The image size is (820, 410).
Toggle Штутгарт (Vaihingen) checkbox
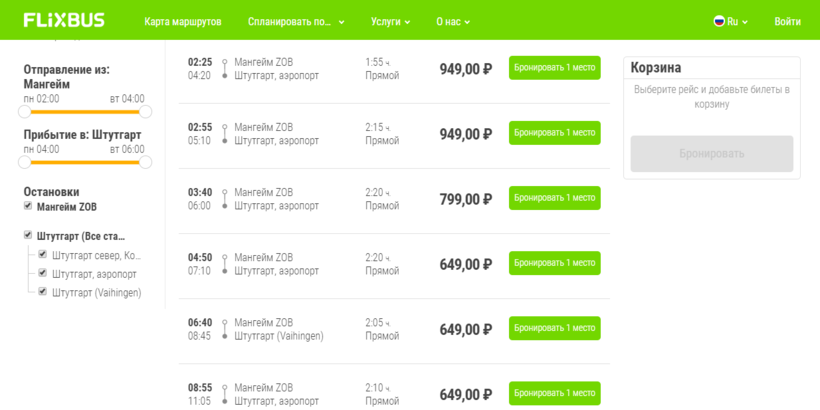coord(43,292)
